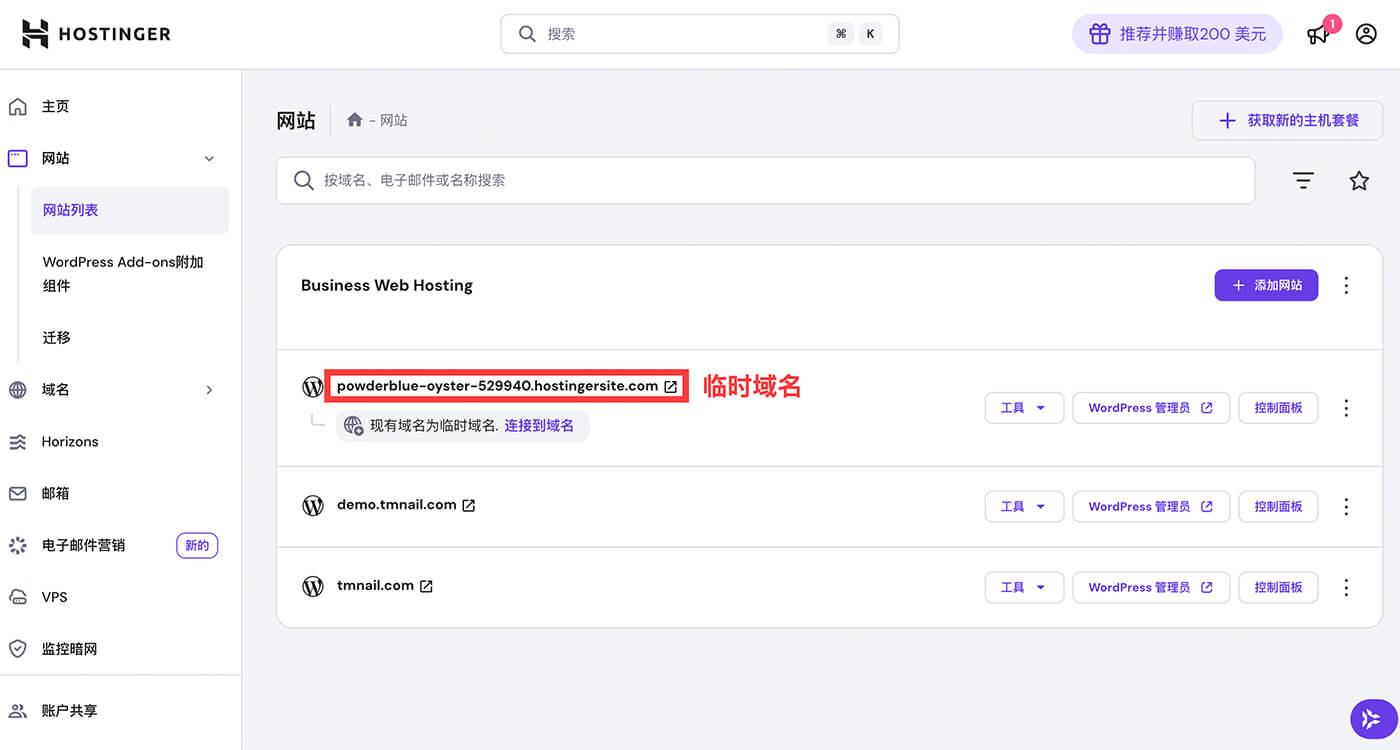
Task: Click the star favorites icon
Action: point(1359,181)
